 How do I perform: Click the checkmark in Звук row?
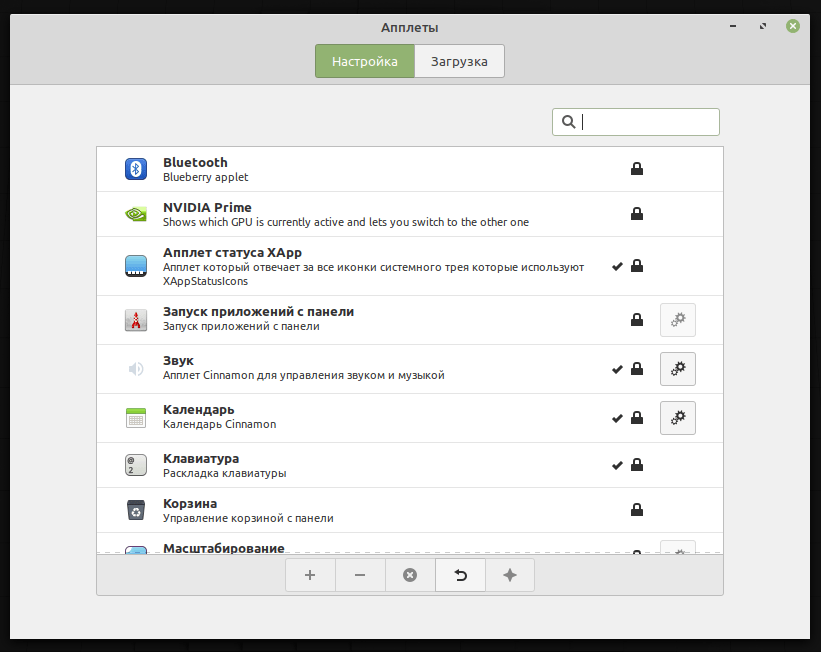point(617,370)
